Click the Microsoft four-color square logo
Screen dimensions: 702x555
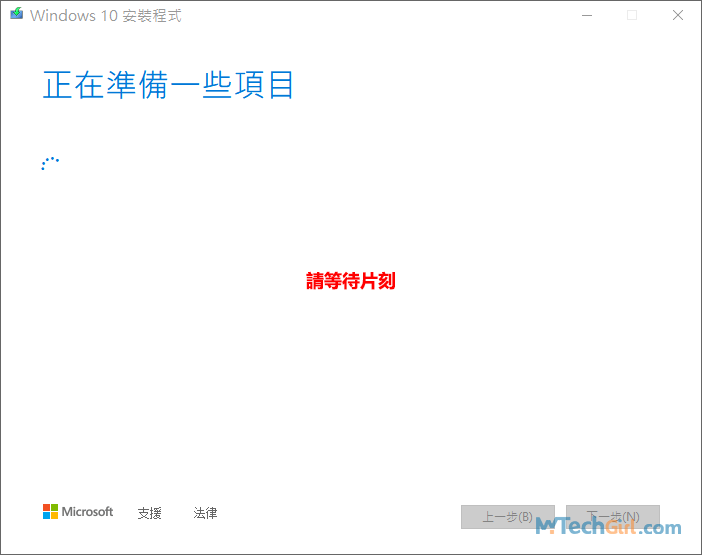pyautogui.click(x=50, y=512)
